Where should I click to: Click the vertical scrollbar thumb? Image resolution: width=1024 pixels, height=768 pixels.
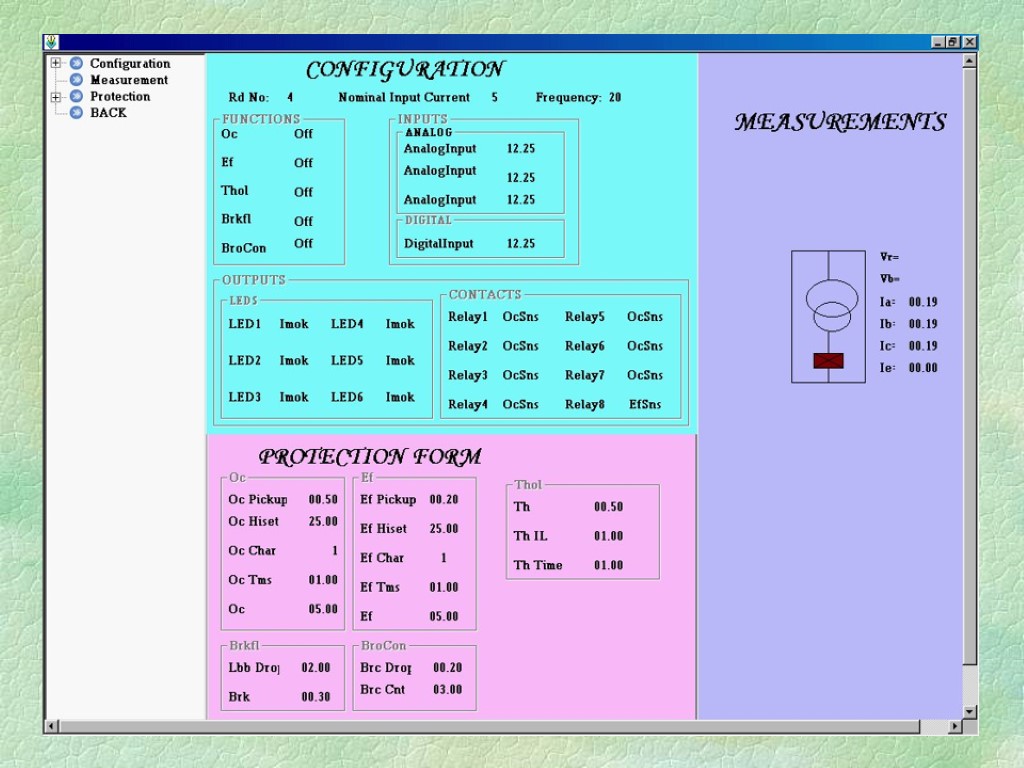pos(969,366)
